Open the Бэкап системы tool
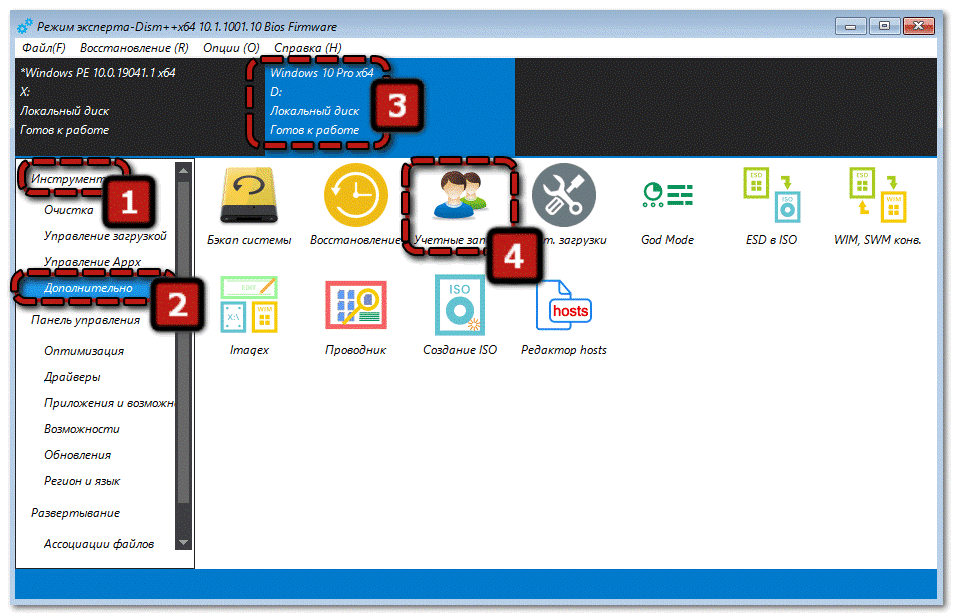The width and height of the screenshot is (954, 616). [x=249, y=205]
